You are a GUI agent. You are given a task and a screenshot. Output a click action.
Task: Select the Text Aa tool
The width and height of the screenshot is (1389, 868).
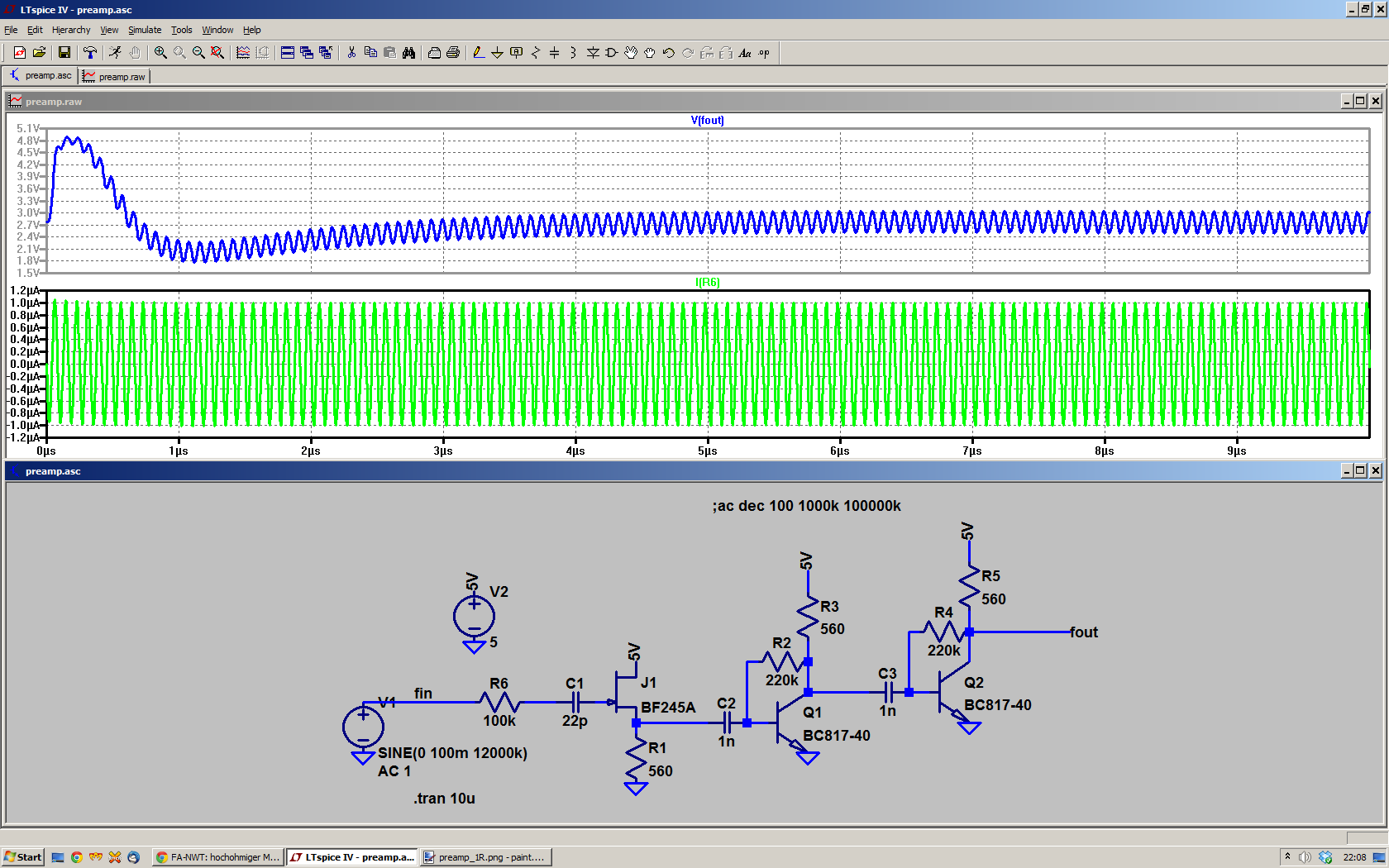pyautogui.click(x=745, y=53)
